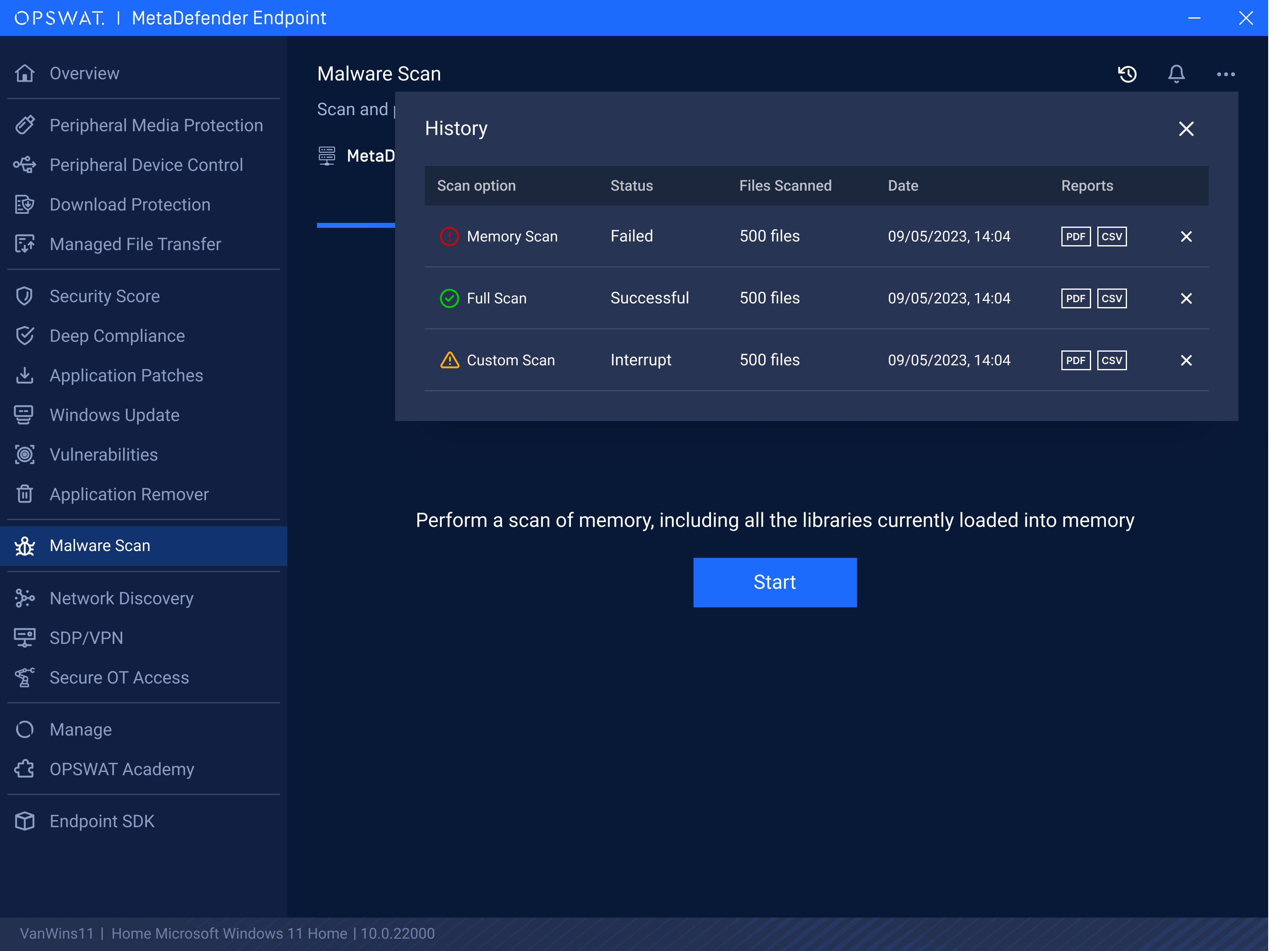Close the History panel
The height and width of the screenshot is (951, 1288).
pyautogui.click(x=1186, y=128)
